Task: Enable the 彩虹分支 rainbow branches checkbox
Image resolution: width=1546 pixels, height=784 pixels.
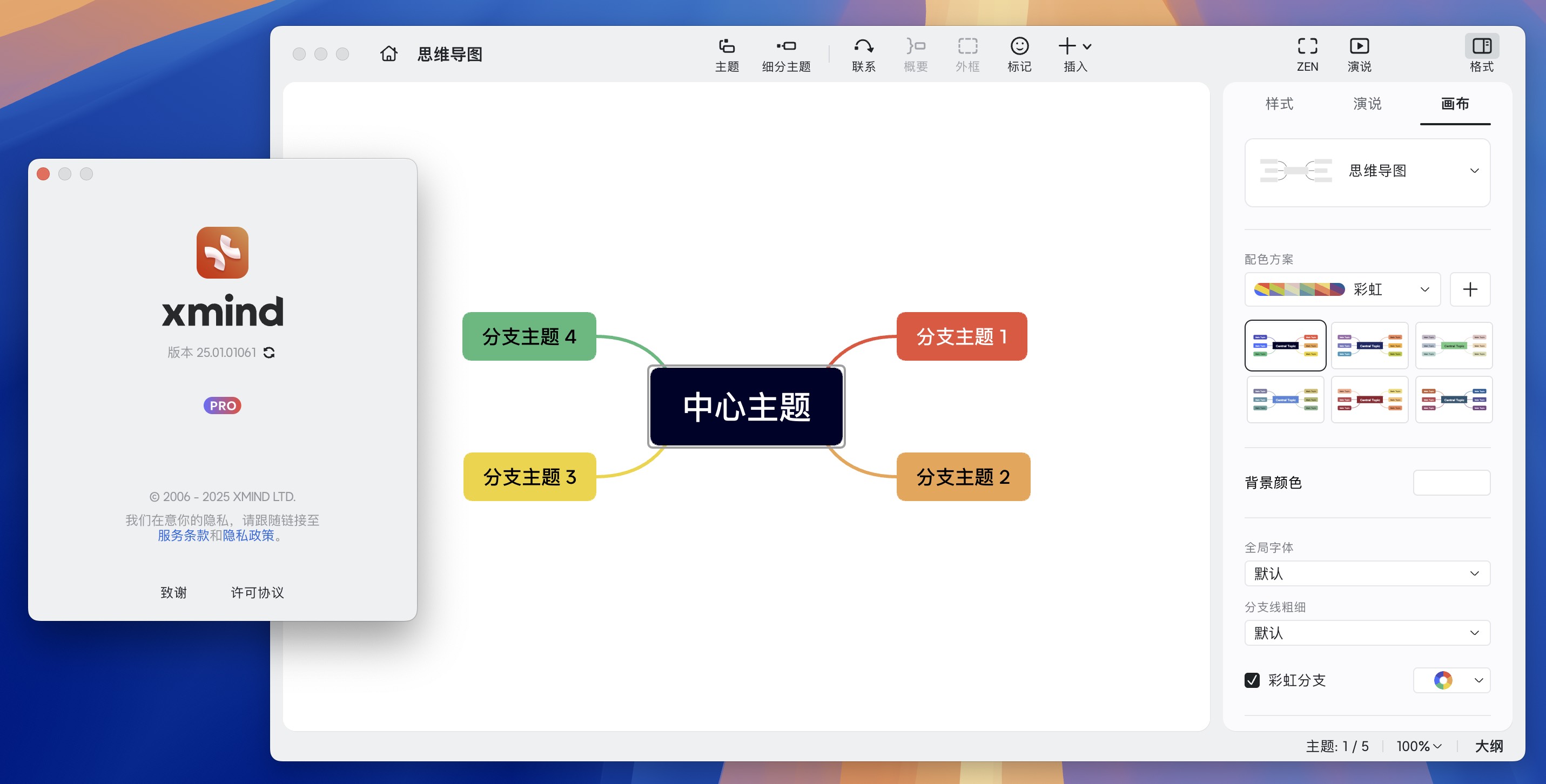Action: point(1252,680)
